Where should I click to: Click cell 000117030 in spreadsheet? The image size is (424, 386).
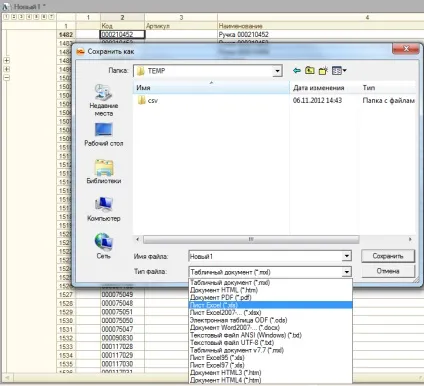(122, 364)
